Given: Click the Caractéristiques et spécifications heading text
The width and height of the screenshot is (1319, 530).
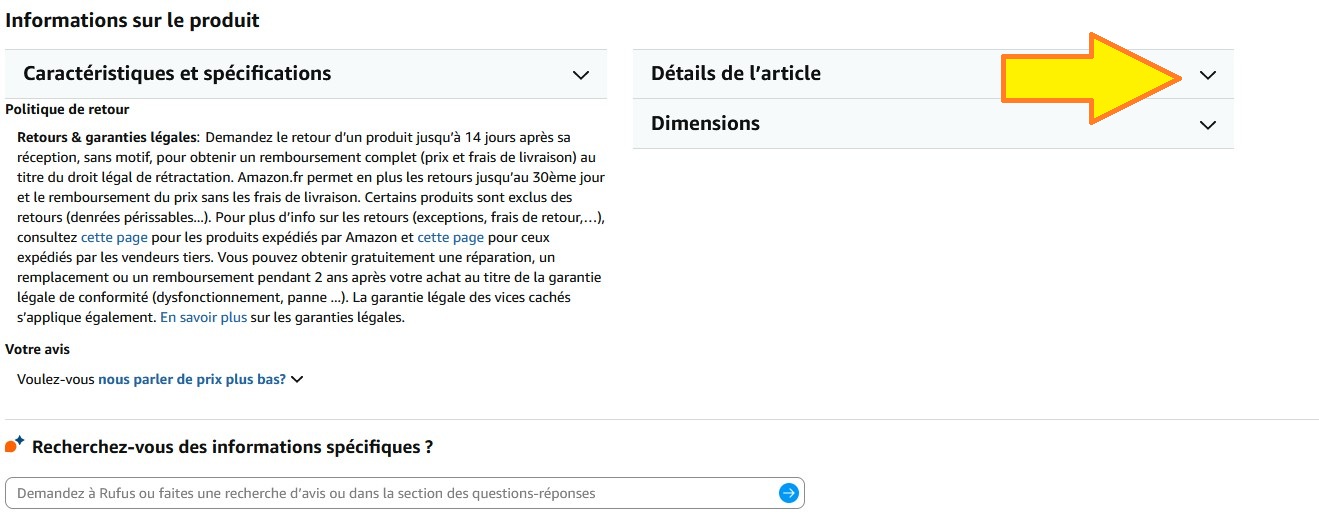Looking at the screenshot, I should (177, 73).
